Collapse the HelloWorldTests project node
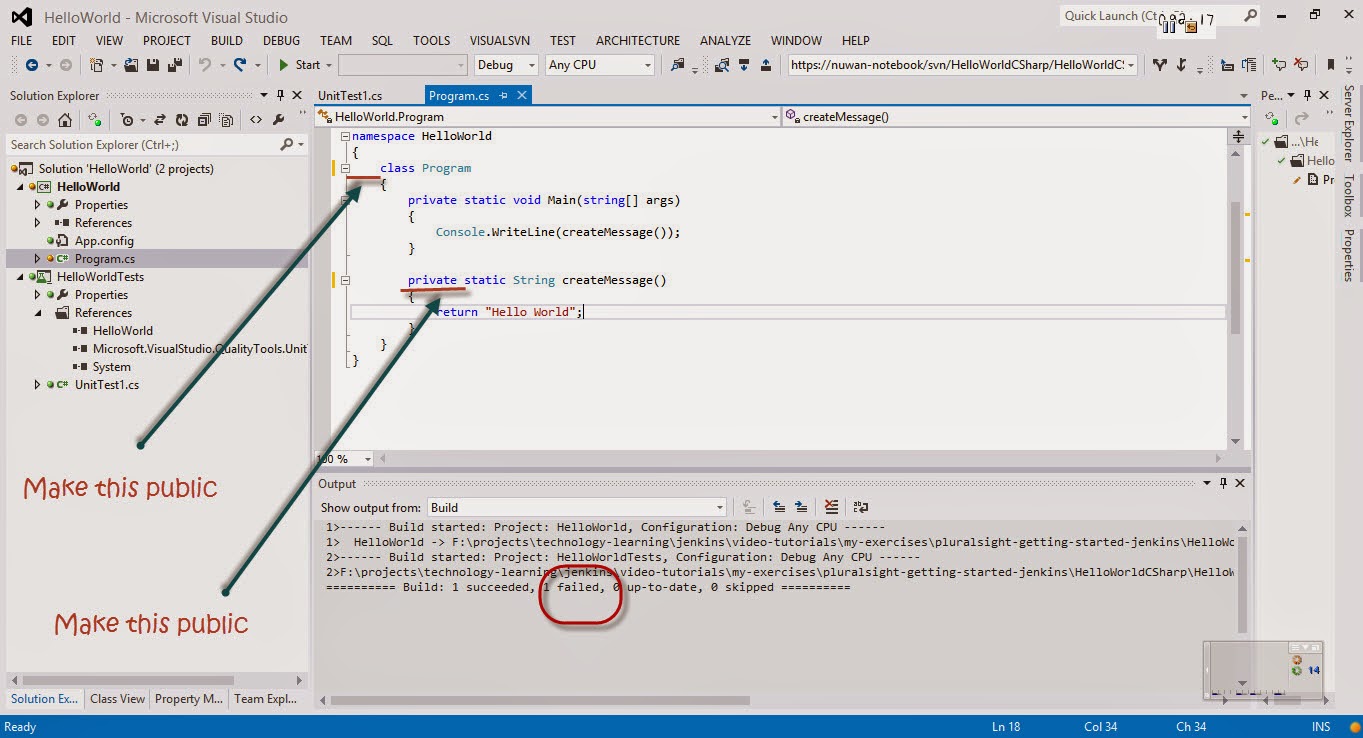 pyautogui.click(x=20, y=277)
